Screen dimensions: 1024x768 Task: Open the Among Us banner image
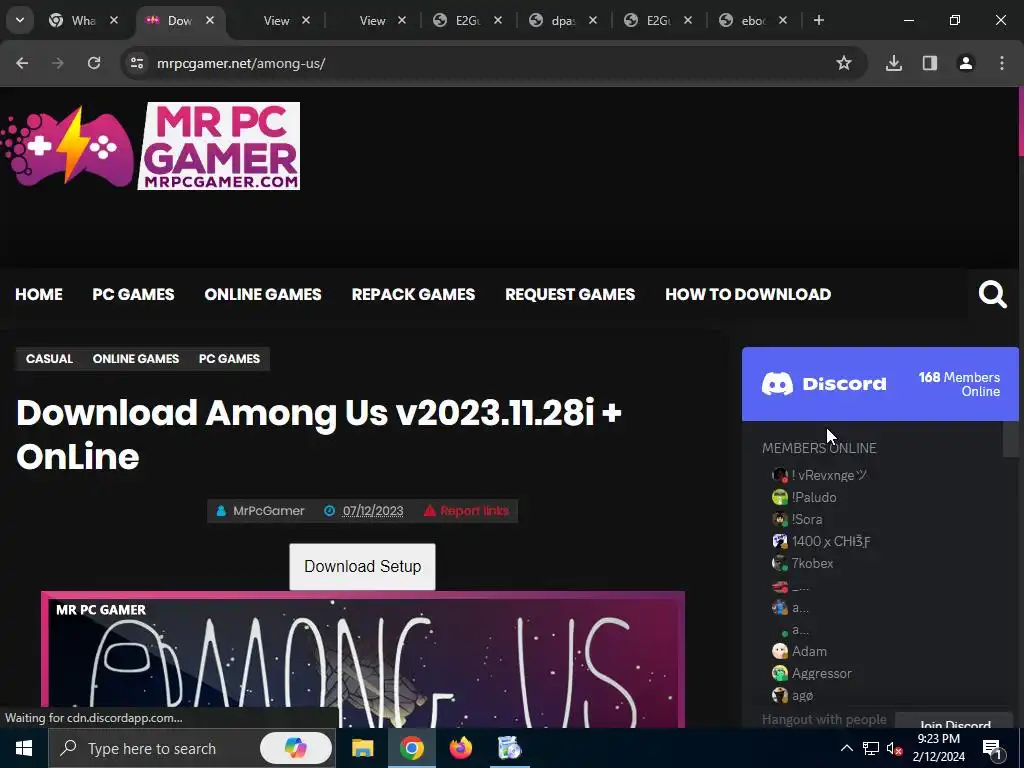coord(363,660)
